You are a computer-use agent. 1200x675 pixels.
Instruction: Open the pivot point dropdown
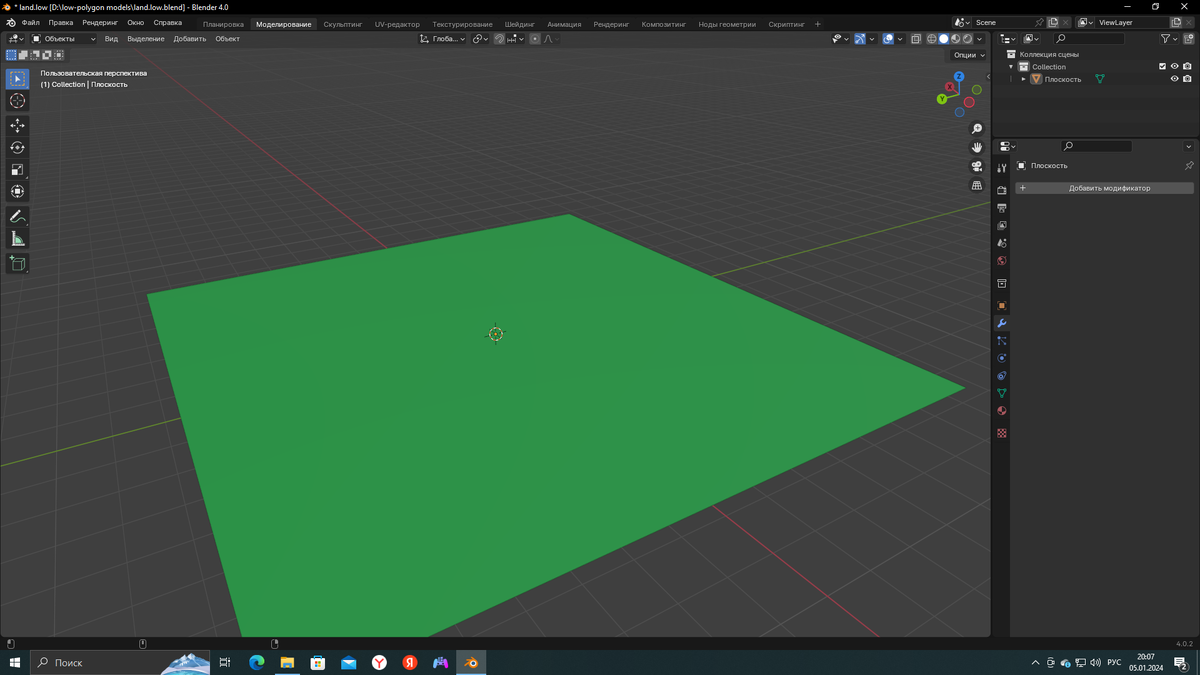click(480, 39)
